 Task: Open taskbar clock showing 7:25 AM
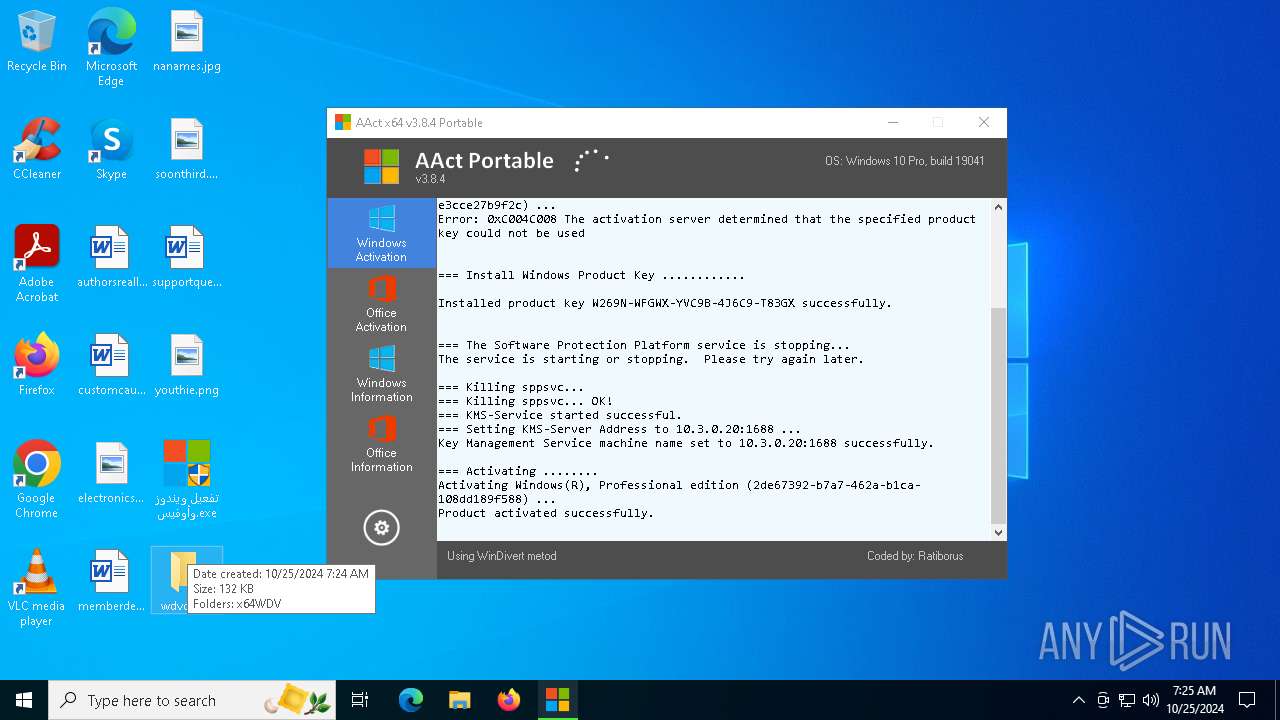point(1194,700)
